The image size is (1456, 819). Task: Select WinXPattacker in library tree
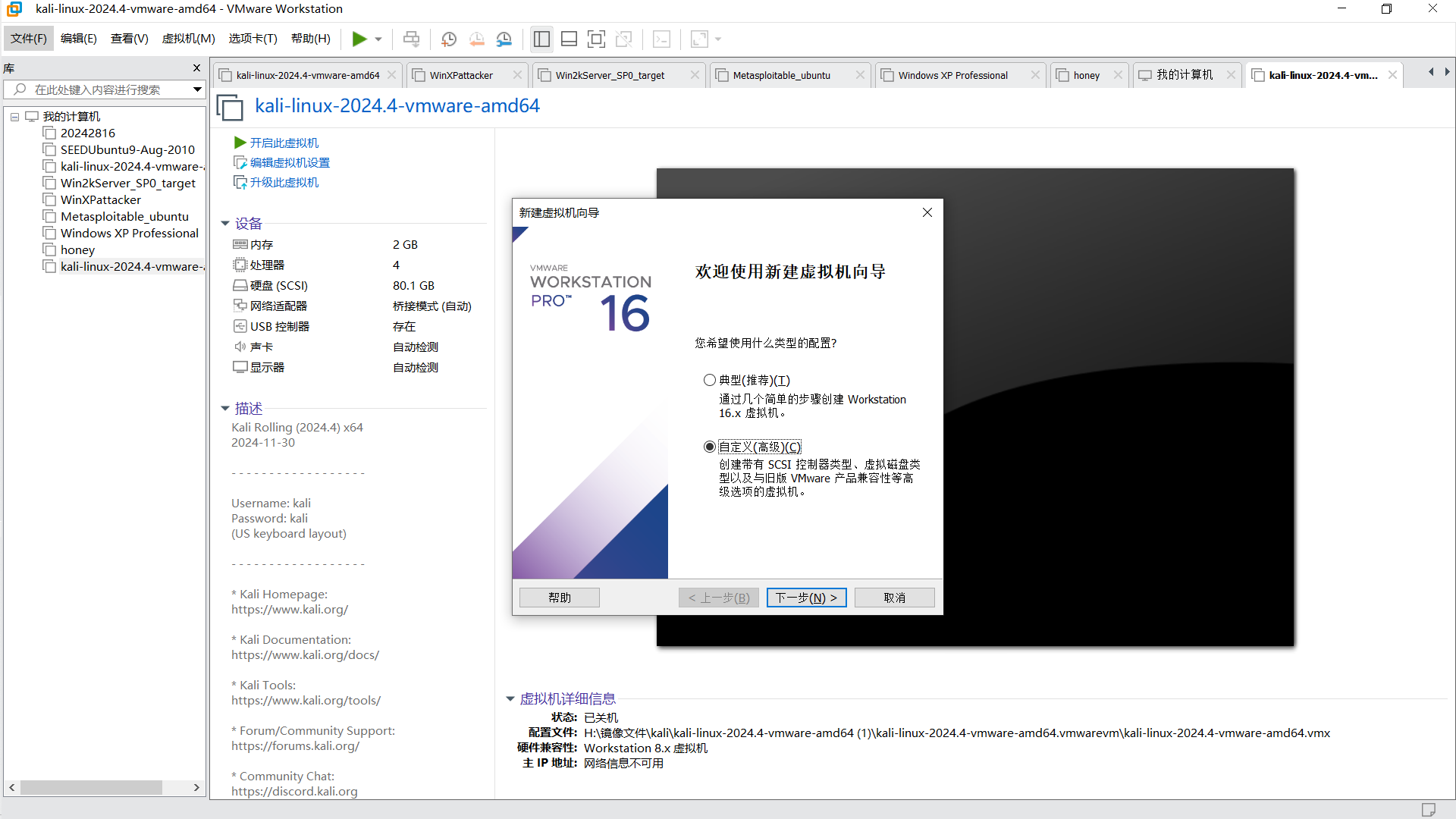coord(100,199)
